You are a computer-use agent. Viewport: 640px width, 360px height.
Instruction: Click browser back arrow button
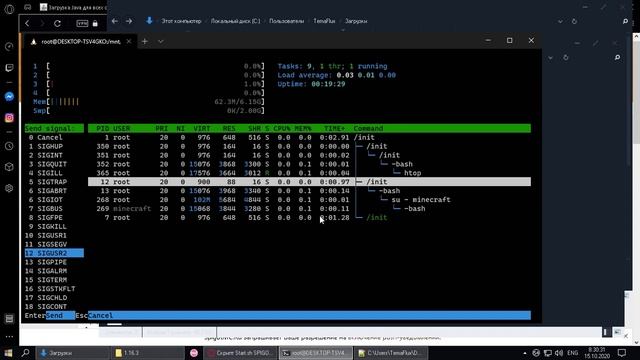click(x=27, y=23)
